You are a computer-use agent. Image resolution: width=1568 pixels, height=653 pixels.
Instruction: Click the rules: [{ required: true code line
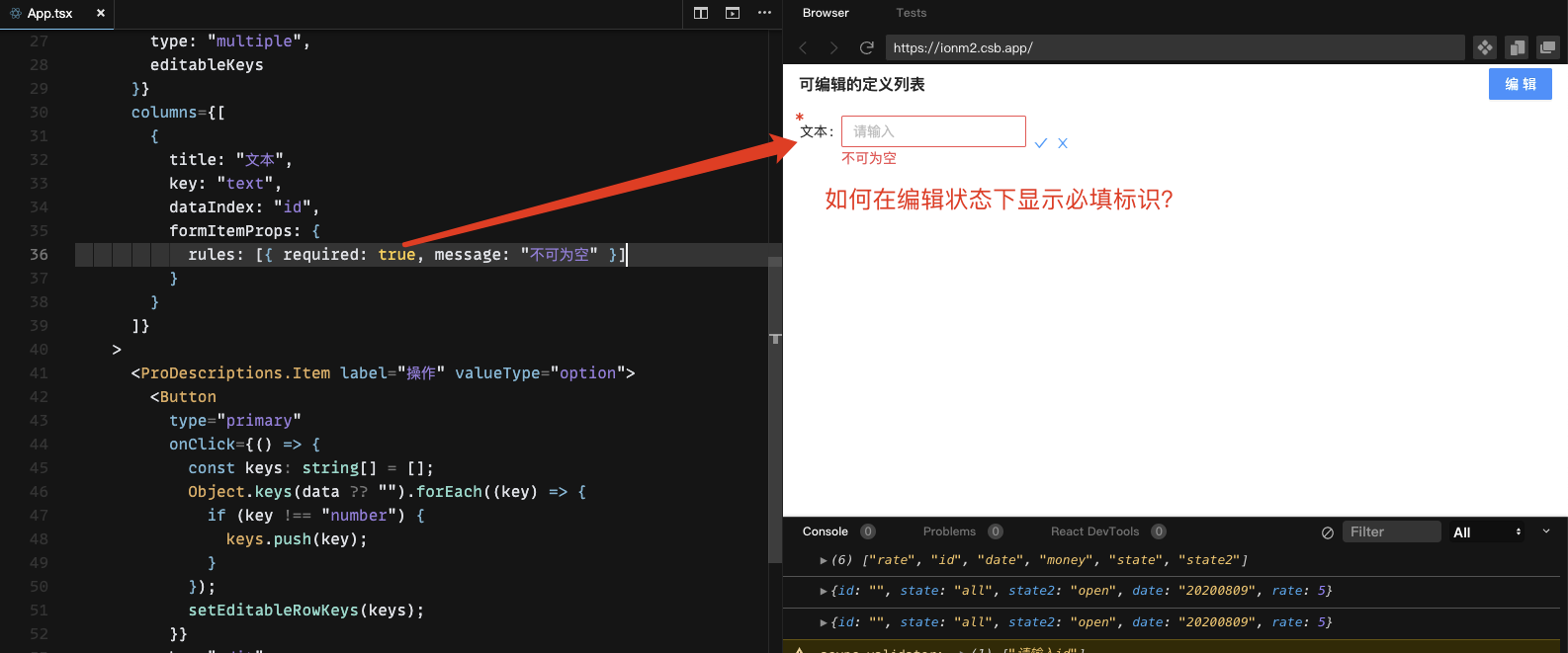click(x=406, y=255)
